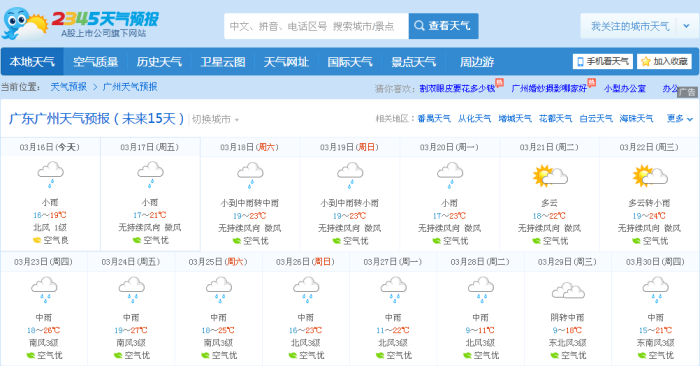
Task: Click the rain icon for 03月30日
Action: (655, 290)
